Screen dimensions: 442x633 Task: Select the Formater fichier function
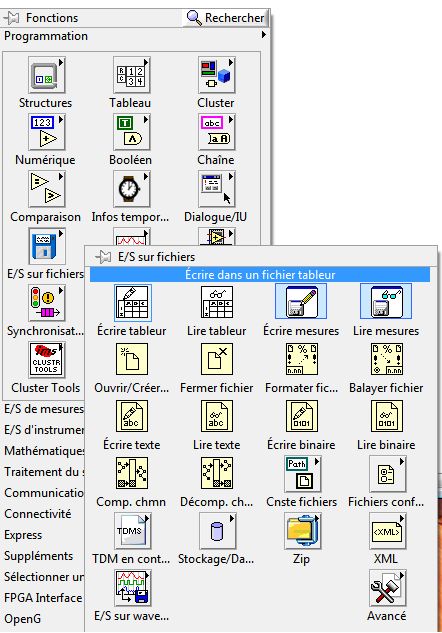(302, 359)
